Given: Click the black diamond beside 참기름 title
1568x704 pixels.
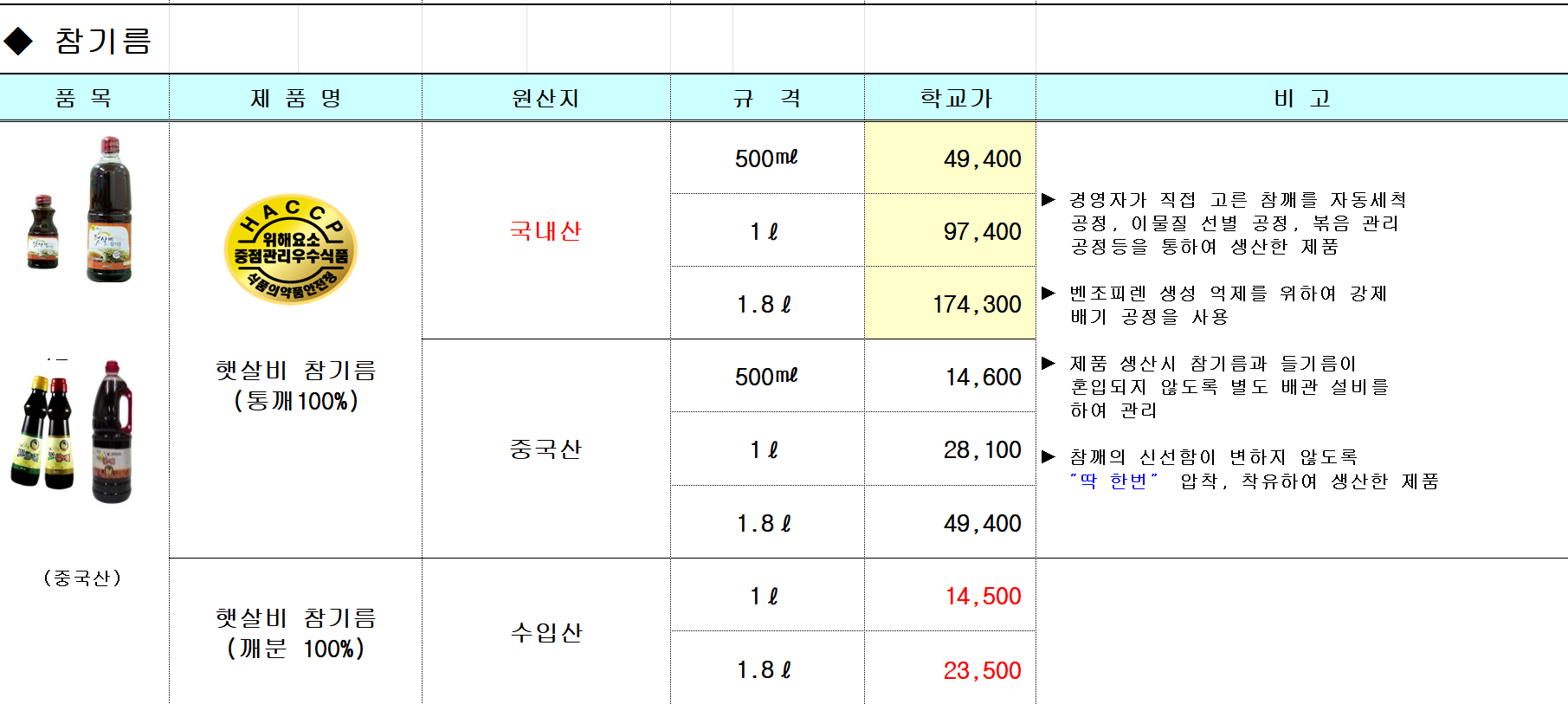Looking at the screenshot, I should (x=18, y=41).
